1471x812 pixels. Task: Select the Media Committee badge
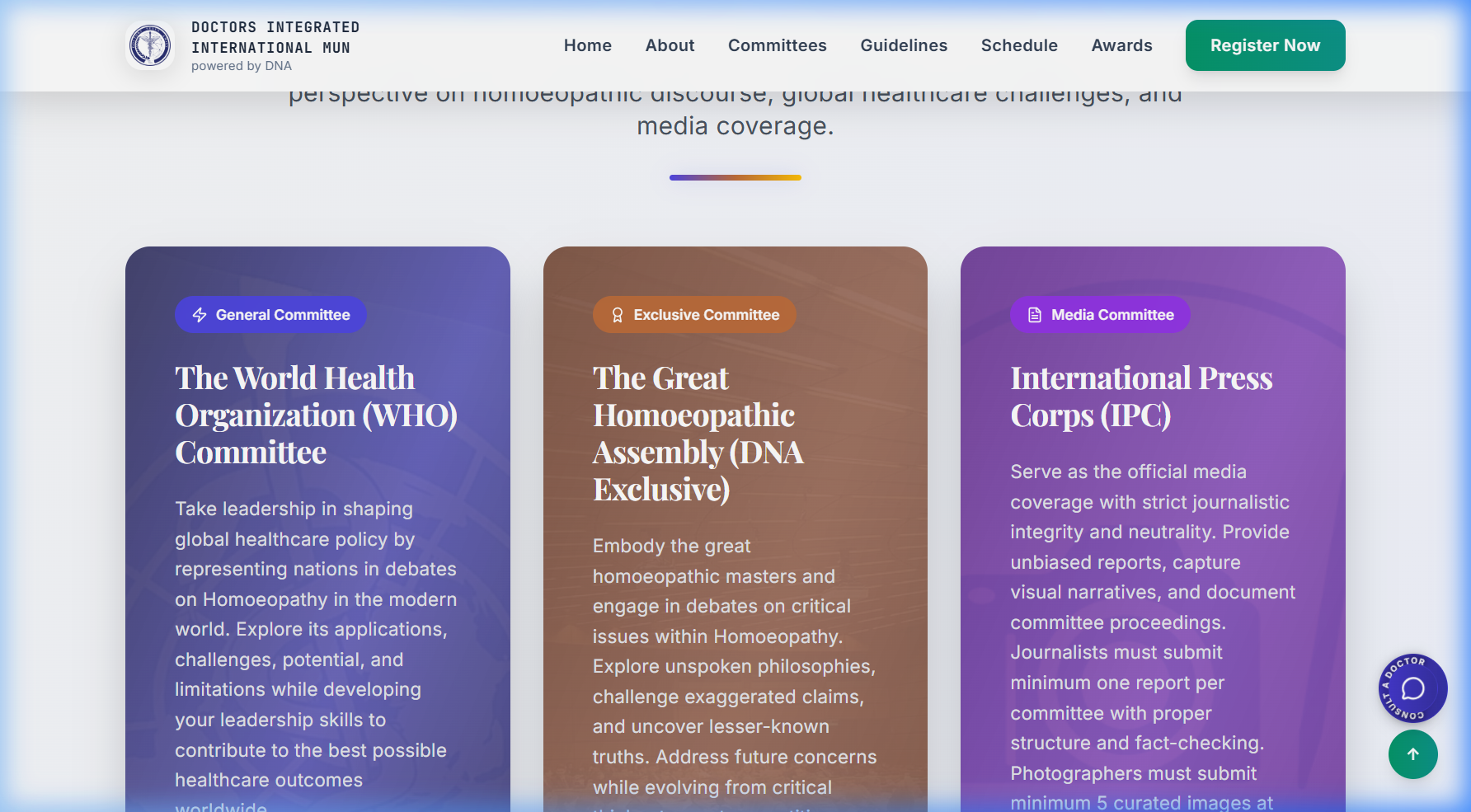[x=1100, y=315]
